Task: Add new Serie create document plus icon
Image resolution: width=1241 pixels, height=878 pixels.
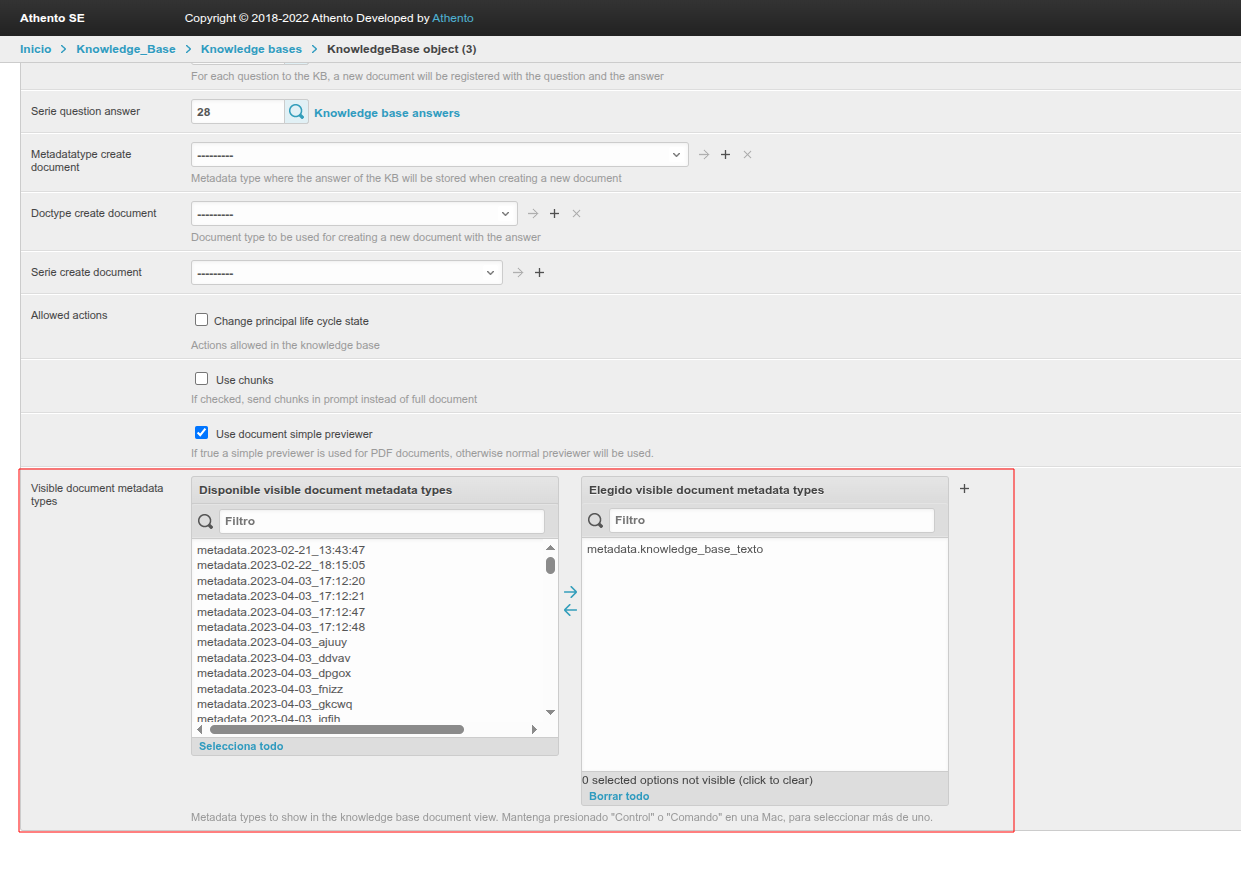Action: point(540,273)
